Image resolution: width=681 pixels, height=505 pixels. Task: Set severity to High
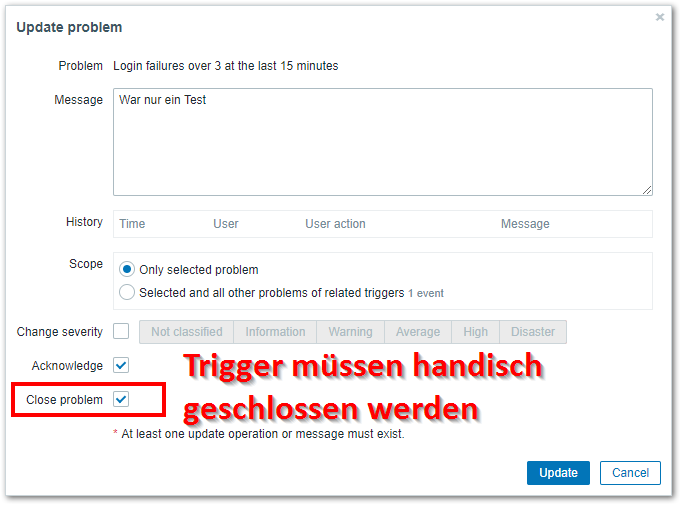coord(476,332)
